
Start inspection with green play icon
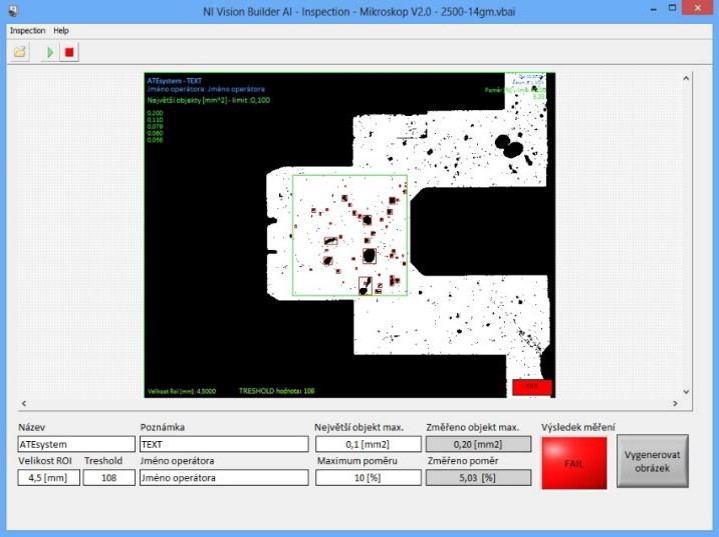(50, 52)
